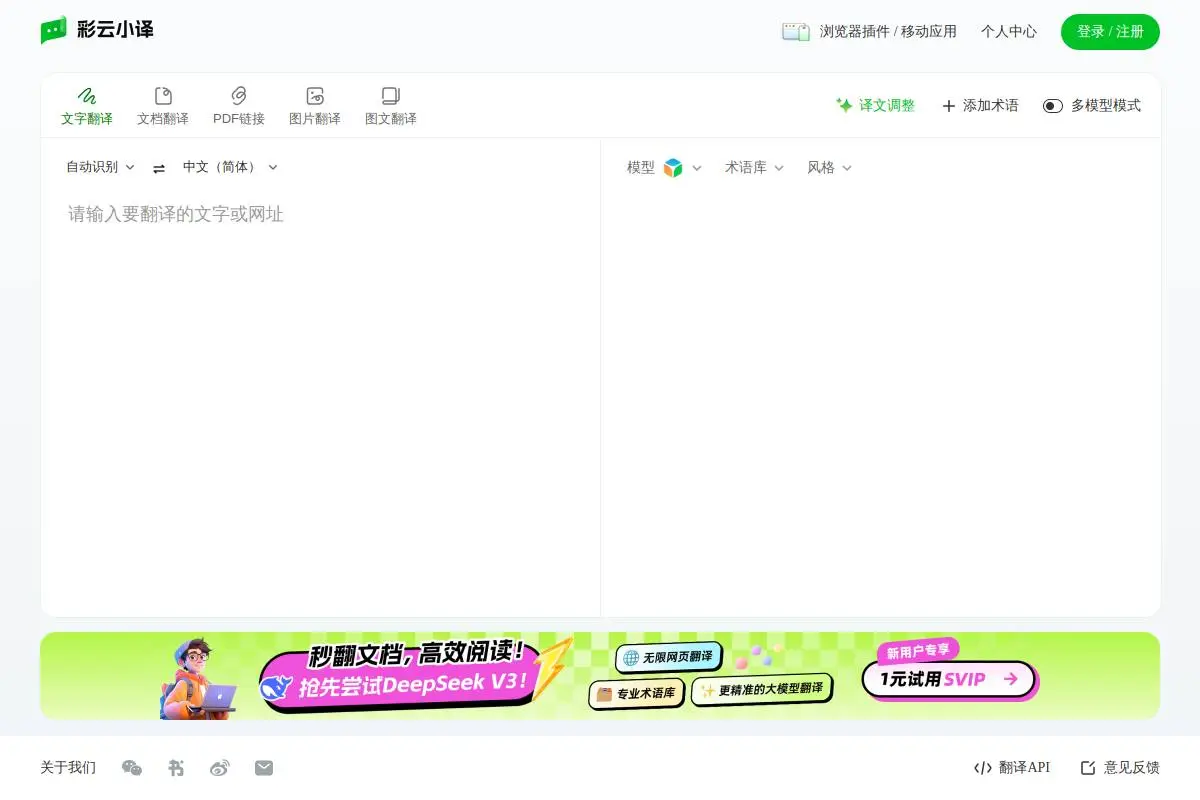
Task: Click the 无限网页翻译 banner tag
Action: point(669,657)
